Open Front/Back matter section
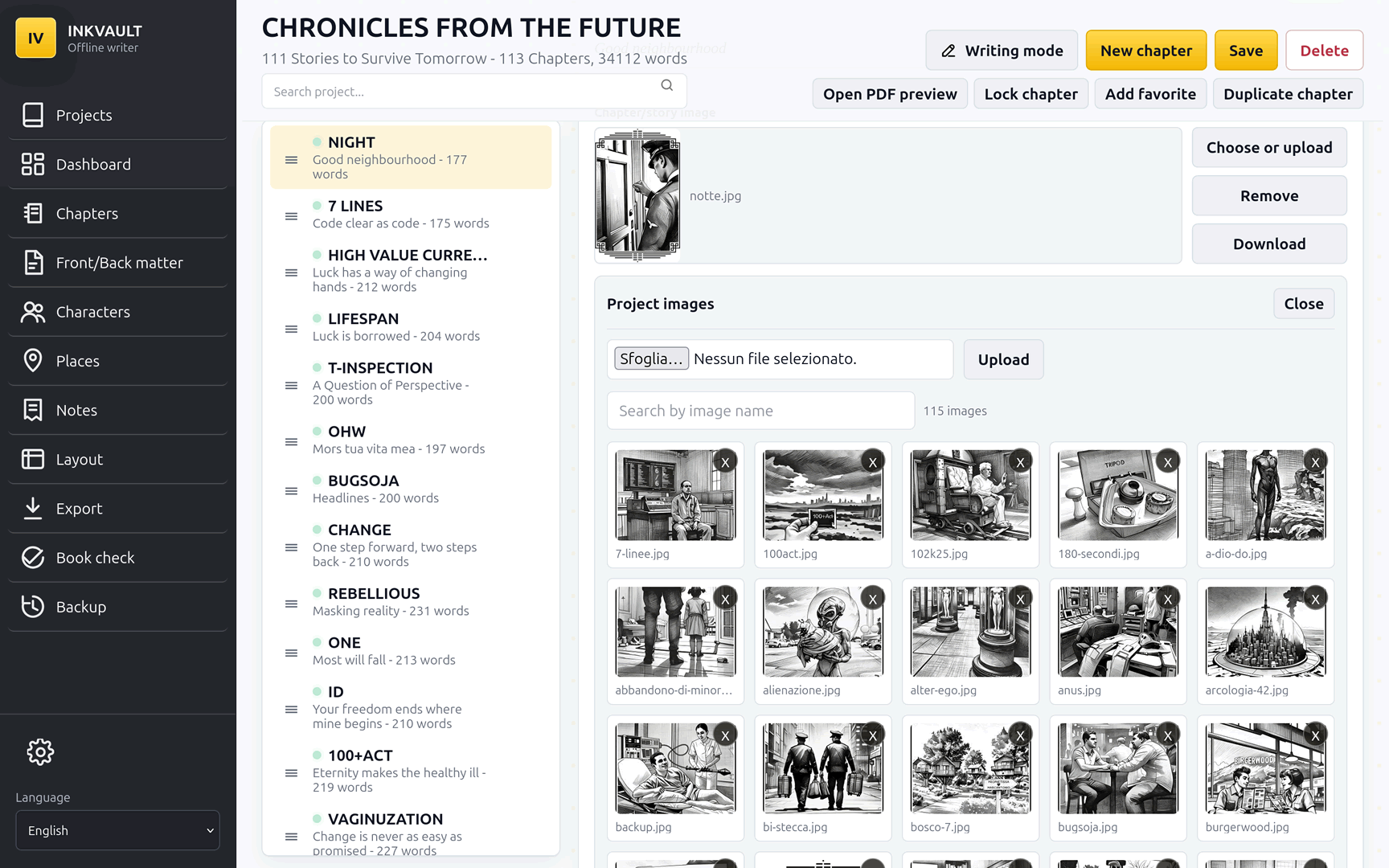Screen dimensions: 1389x868 tap(117, 262)
